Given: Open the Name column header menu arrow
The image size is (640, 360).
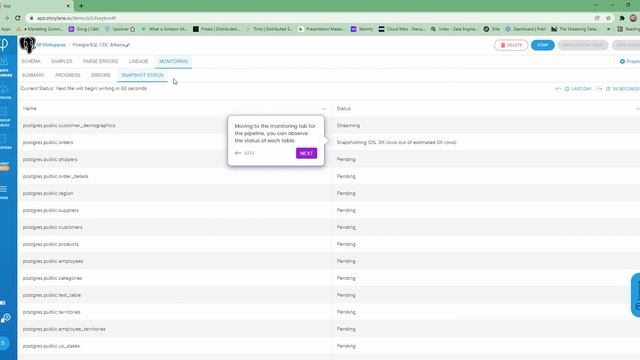Looking at the screenshot, I should (324, 109).
